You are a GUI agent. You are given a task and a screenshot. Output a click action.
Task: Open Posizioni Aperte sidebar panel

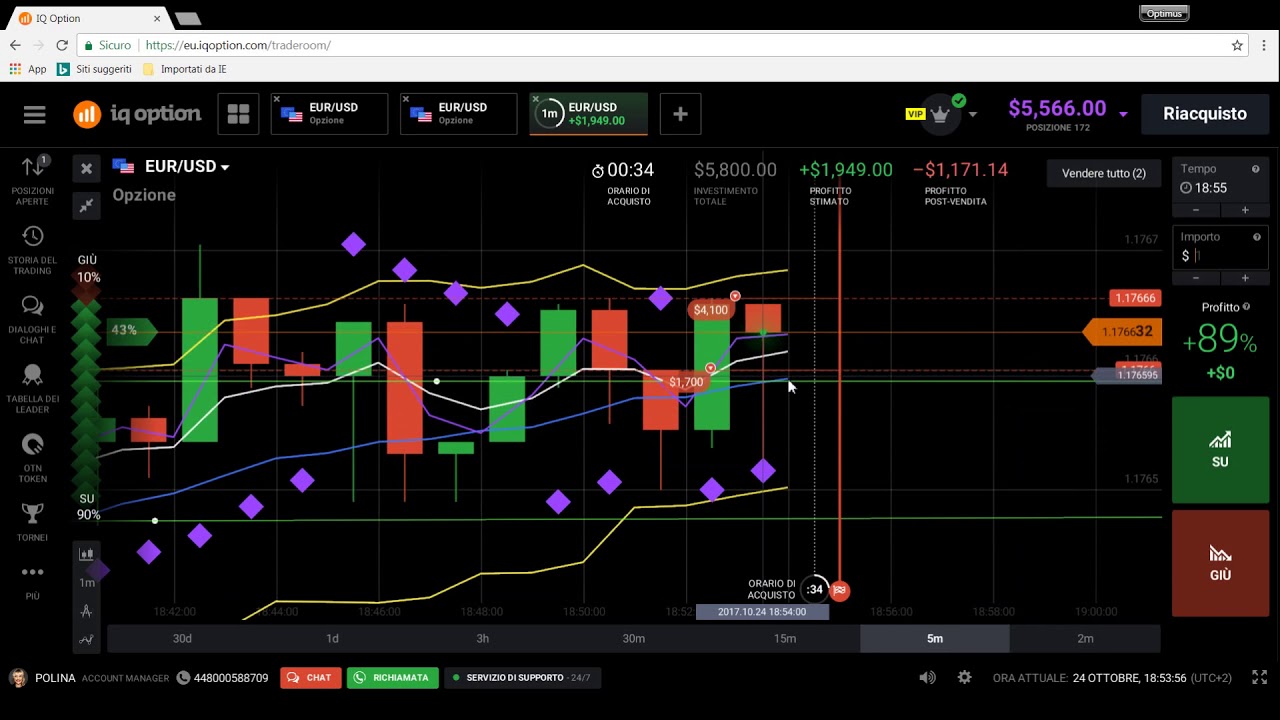pos(33,181)
